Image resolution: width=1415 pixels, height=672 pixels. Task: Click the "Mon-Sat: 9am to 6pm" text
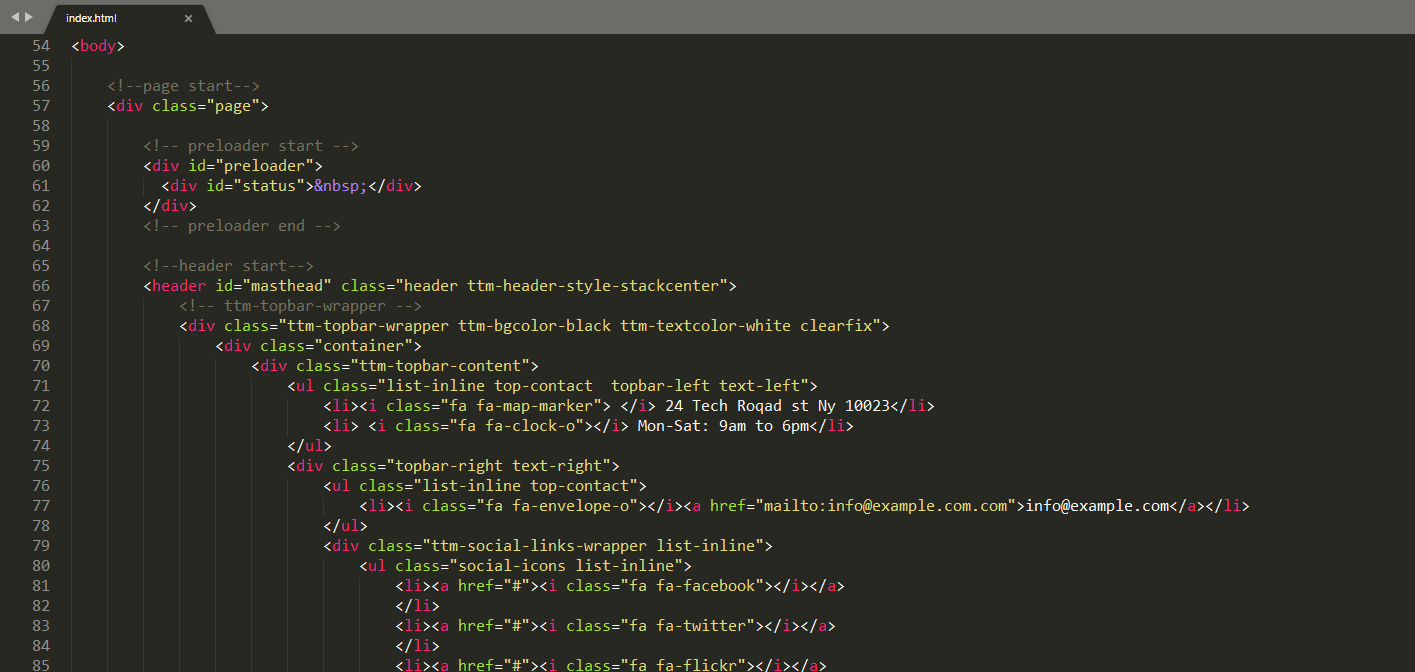(x=723, y=426)
